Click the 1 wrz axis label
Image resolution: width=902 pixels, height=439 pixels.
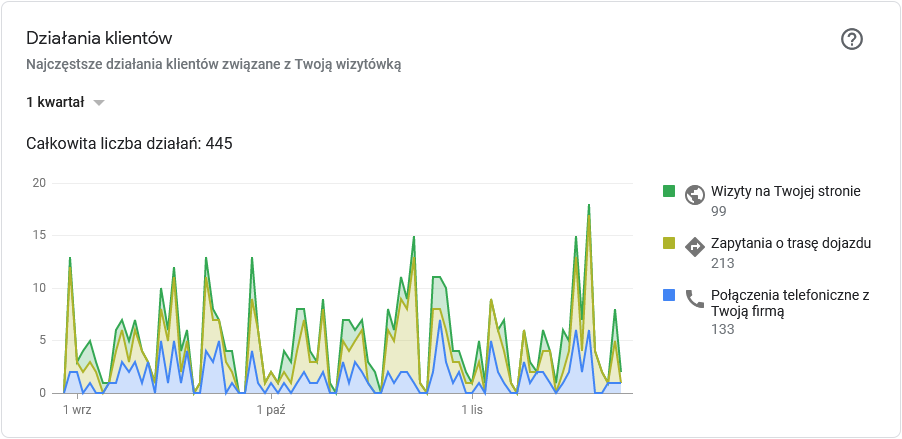coord(79,410)
